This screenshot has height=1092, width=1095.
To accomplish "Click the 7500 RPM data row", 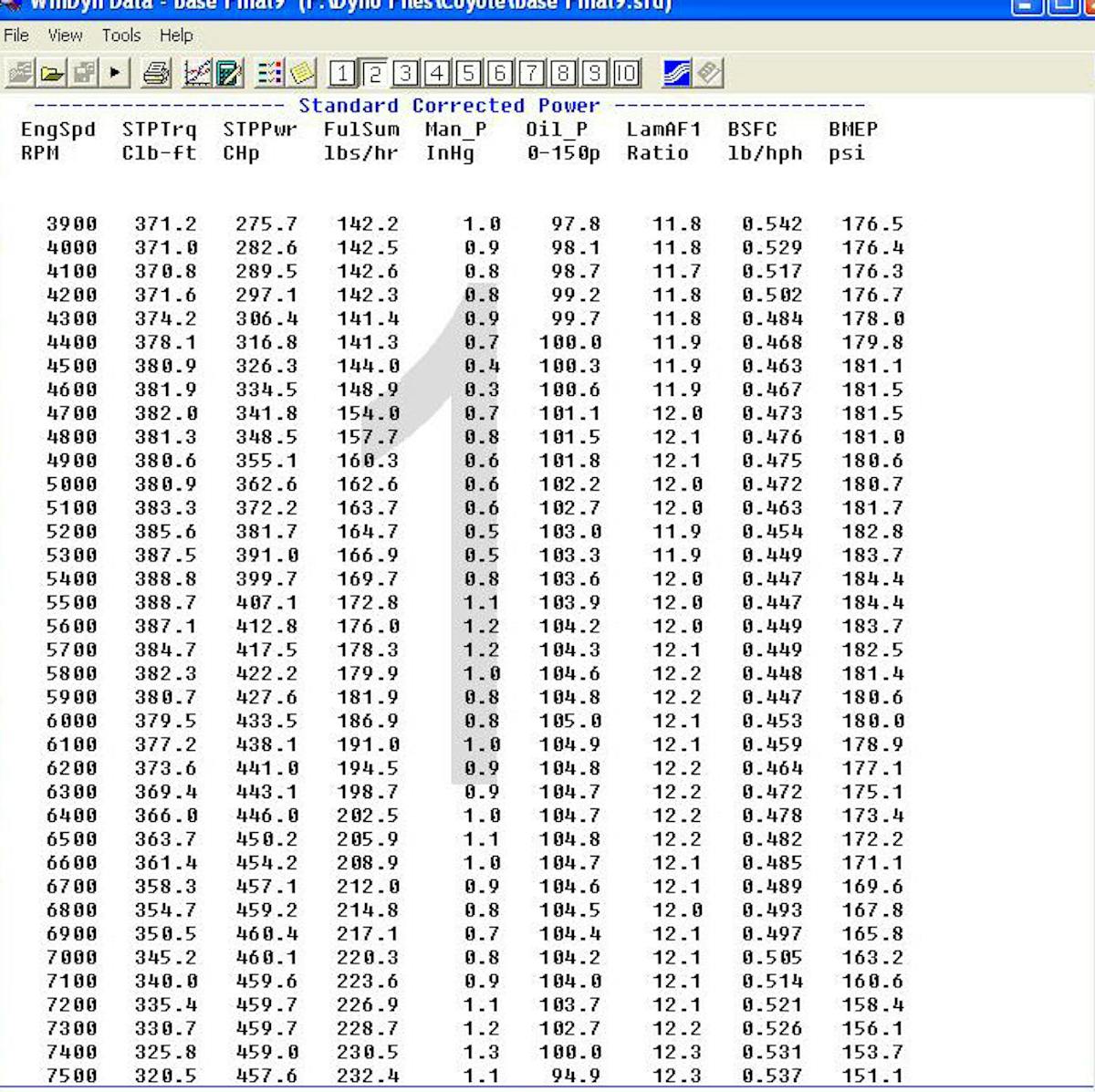I will (72, 1076).
